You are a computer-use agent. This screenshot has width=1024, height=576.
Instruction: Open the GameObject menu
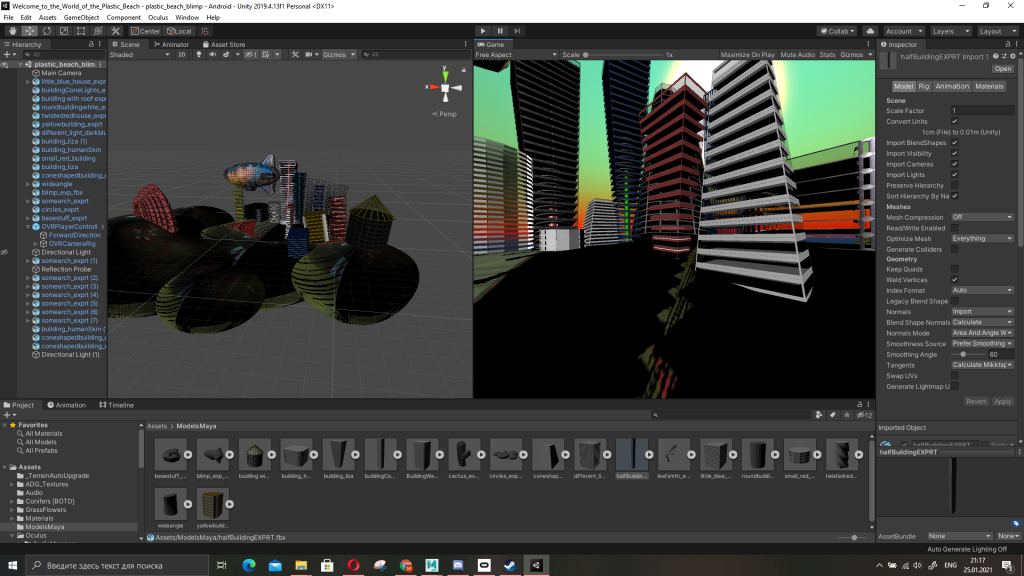tap(81, 18)
